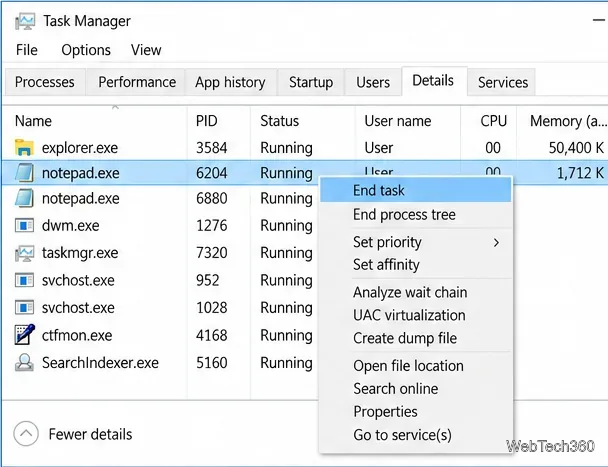Screen dimensions: 608x467
Task: Minimize the Task Manager window
Action: [600, 21]
